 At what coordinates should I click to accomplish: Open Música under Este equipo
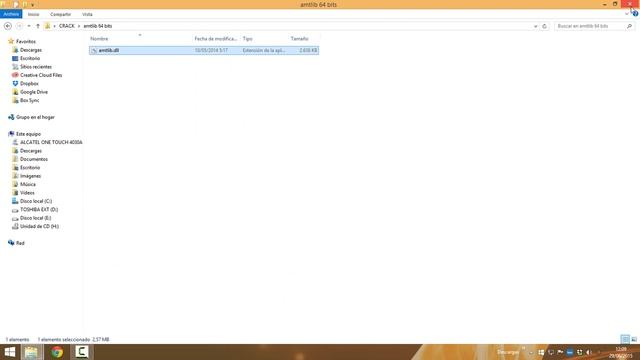28,184
